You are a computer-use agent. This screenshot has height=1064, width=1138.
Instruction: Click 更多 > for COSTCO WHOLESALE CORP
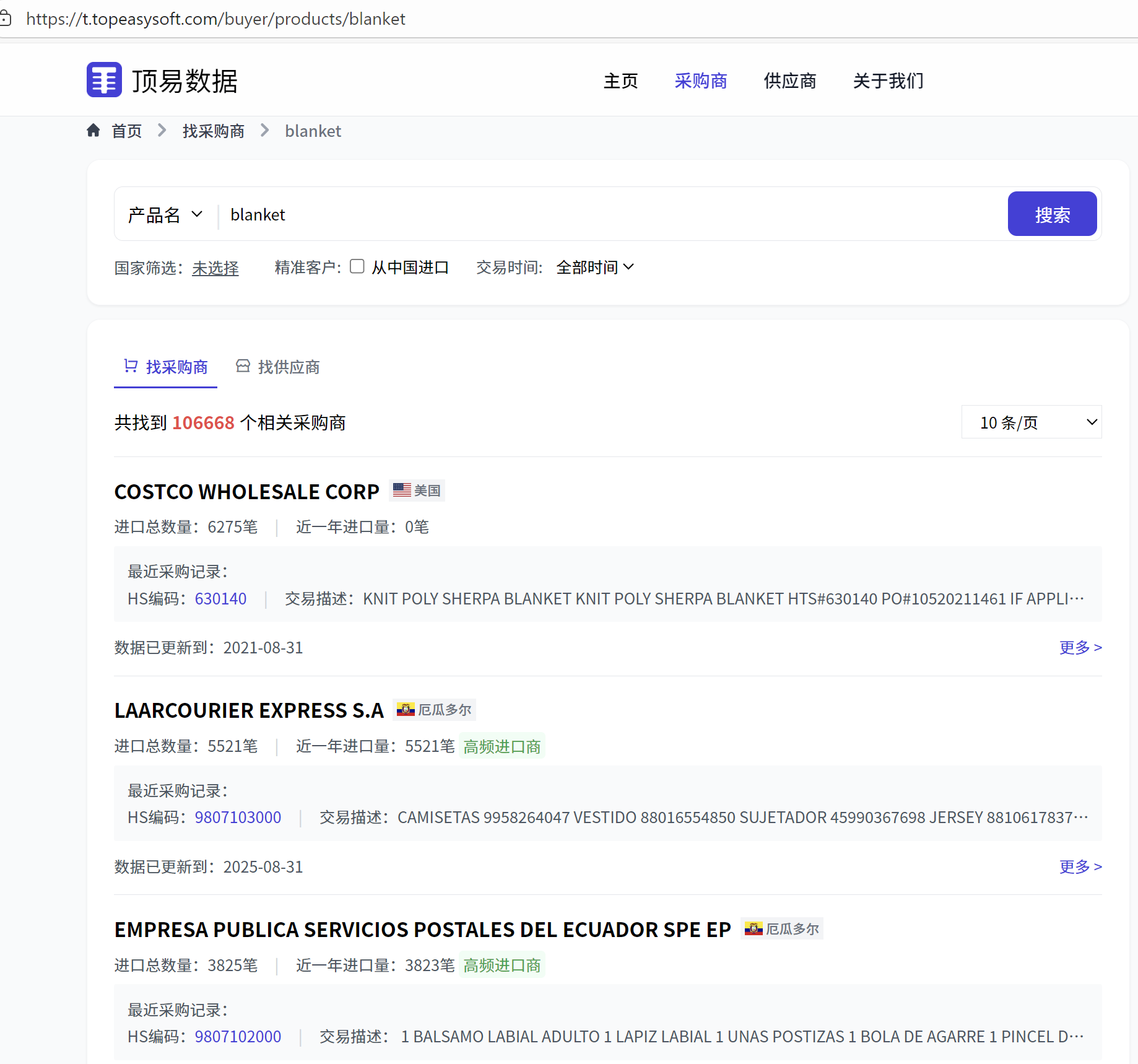coord(1080,647)
